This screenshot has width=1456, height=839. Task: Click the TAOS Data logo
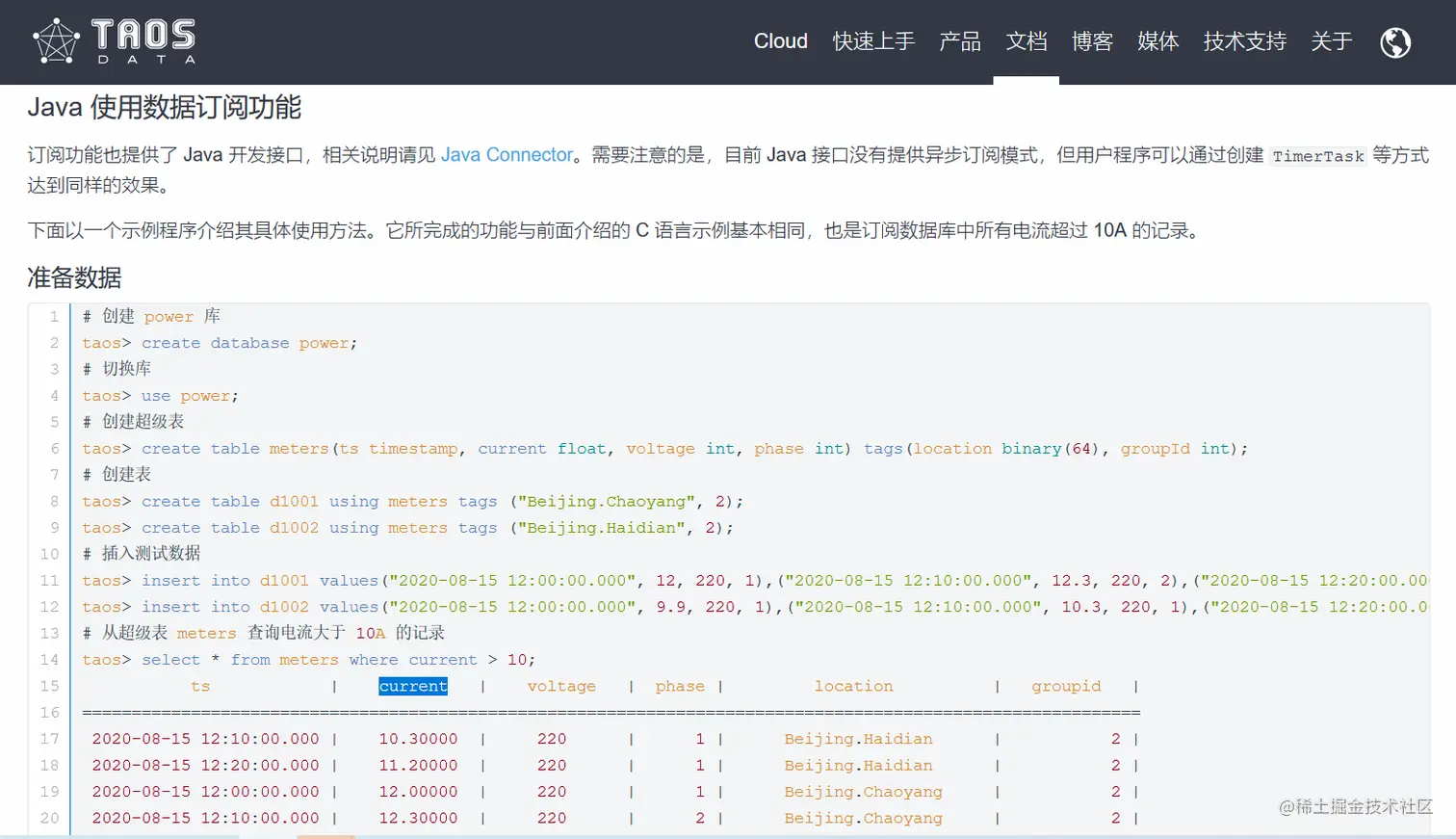[114, 41]
